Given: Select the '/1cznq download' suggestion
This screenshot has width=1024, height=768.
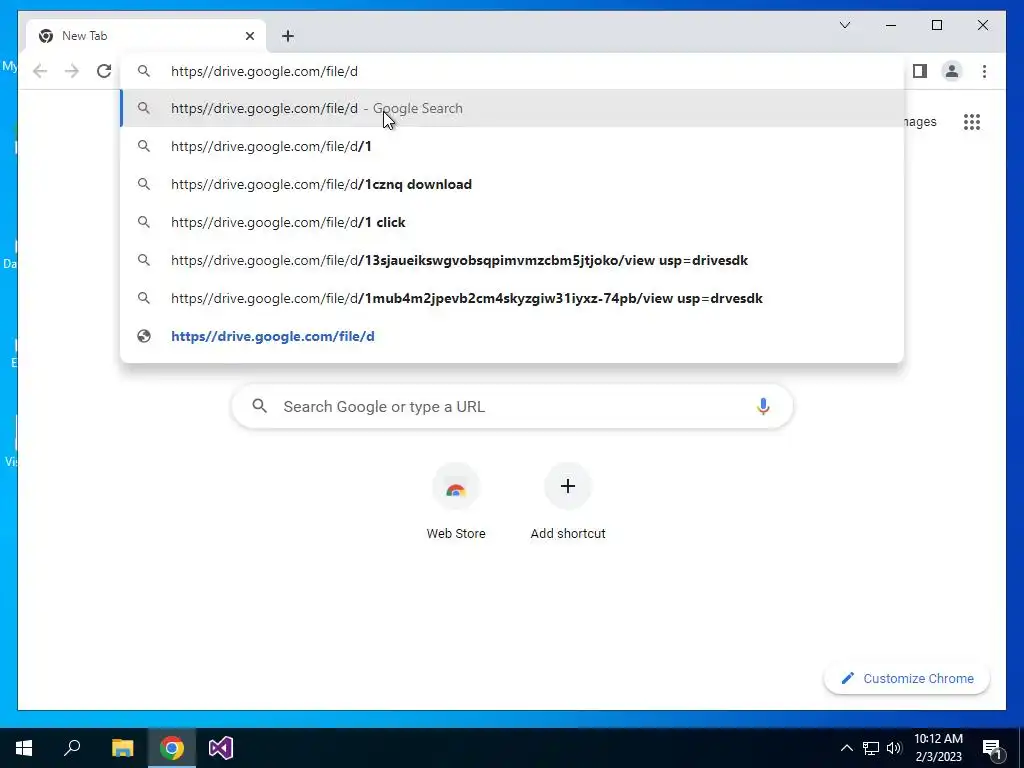Looking at the screenshot, I should tap(512, 184).
